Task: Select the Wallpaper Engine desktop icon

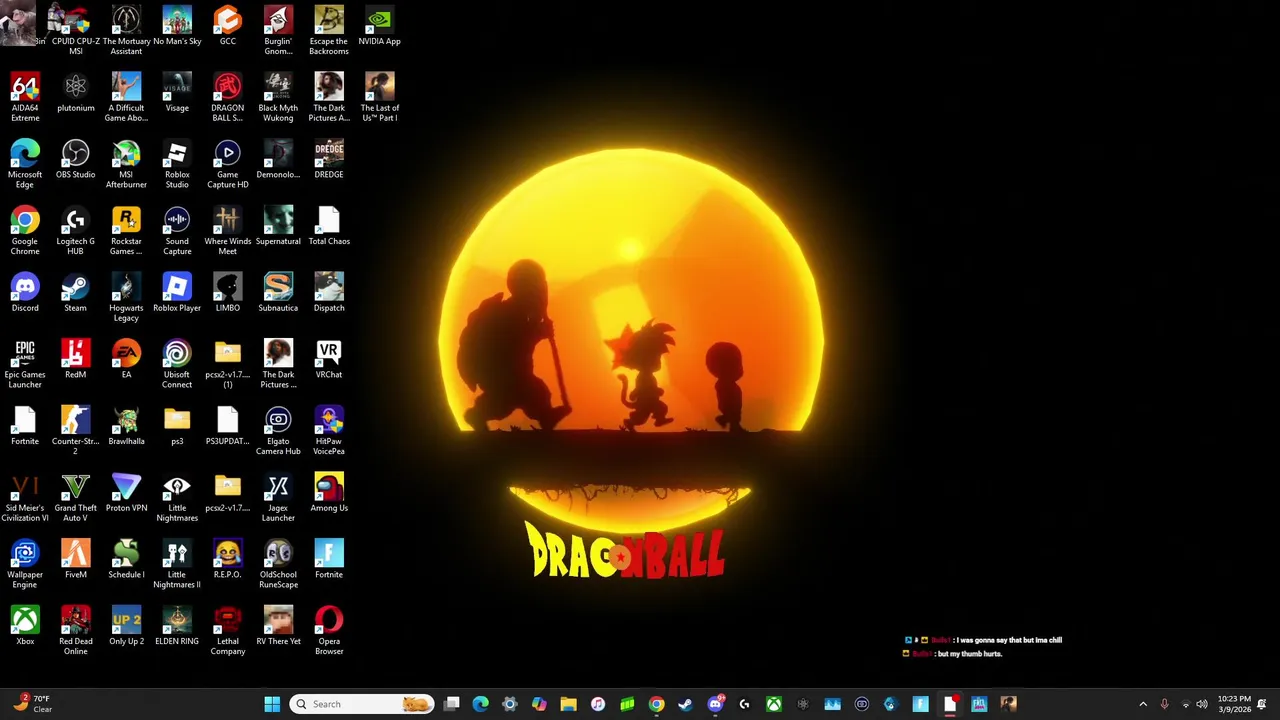Action: click(25, 564)
